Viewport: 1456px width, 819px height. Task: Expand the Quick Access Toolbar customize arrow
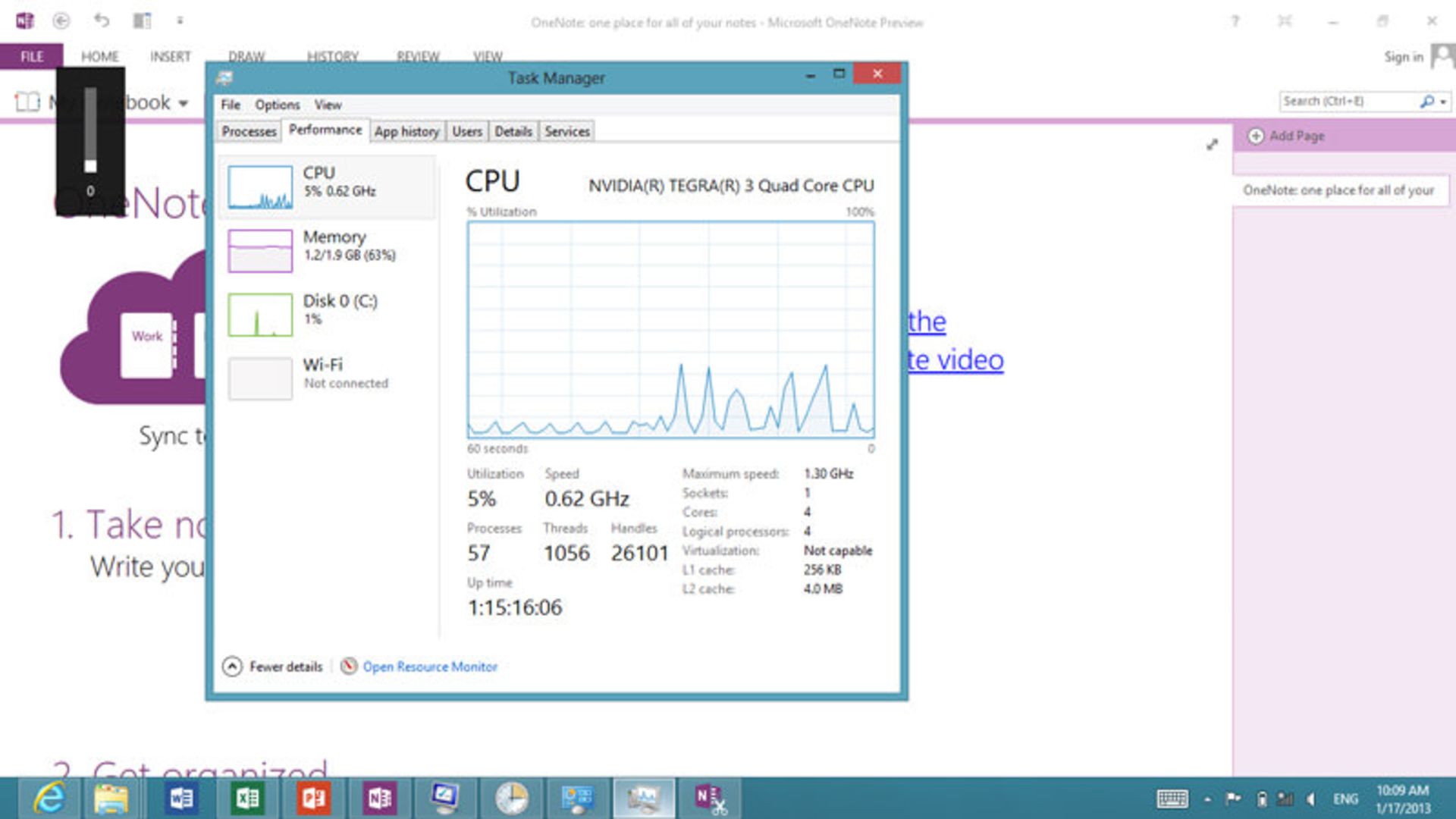coord(180,20)
